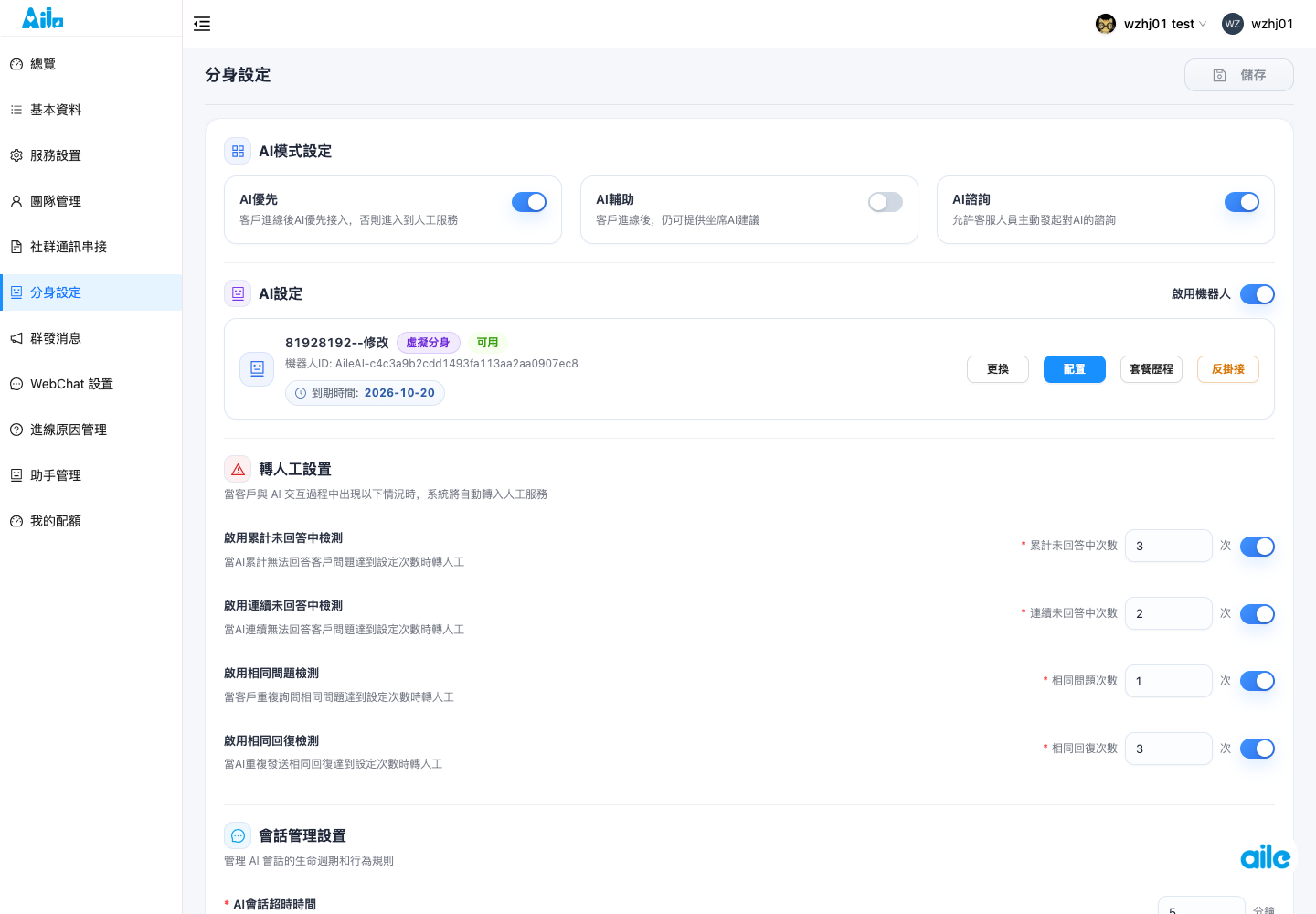This screenshot has width=1316, height=914.
Task: Toggle 啟用相同回復檢測 switch
Action: coord(1258,749)
